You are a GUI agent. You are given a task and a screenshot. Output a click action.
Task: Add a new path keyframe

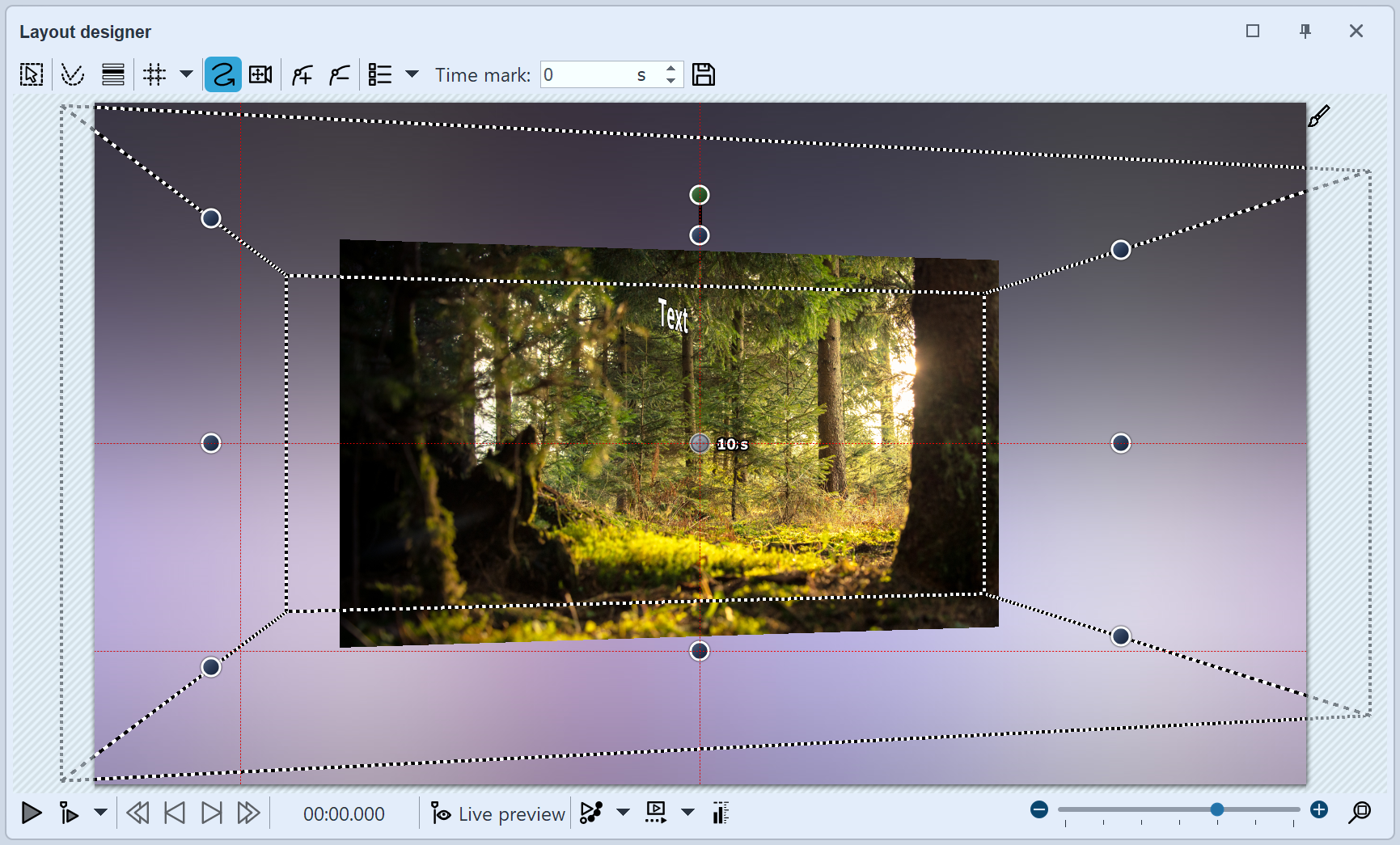pos(300,74)
